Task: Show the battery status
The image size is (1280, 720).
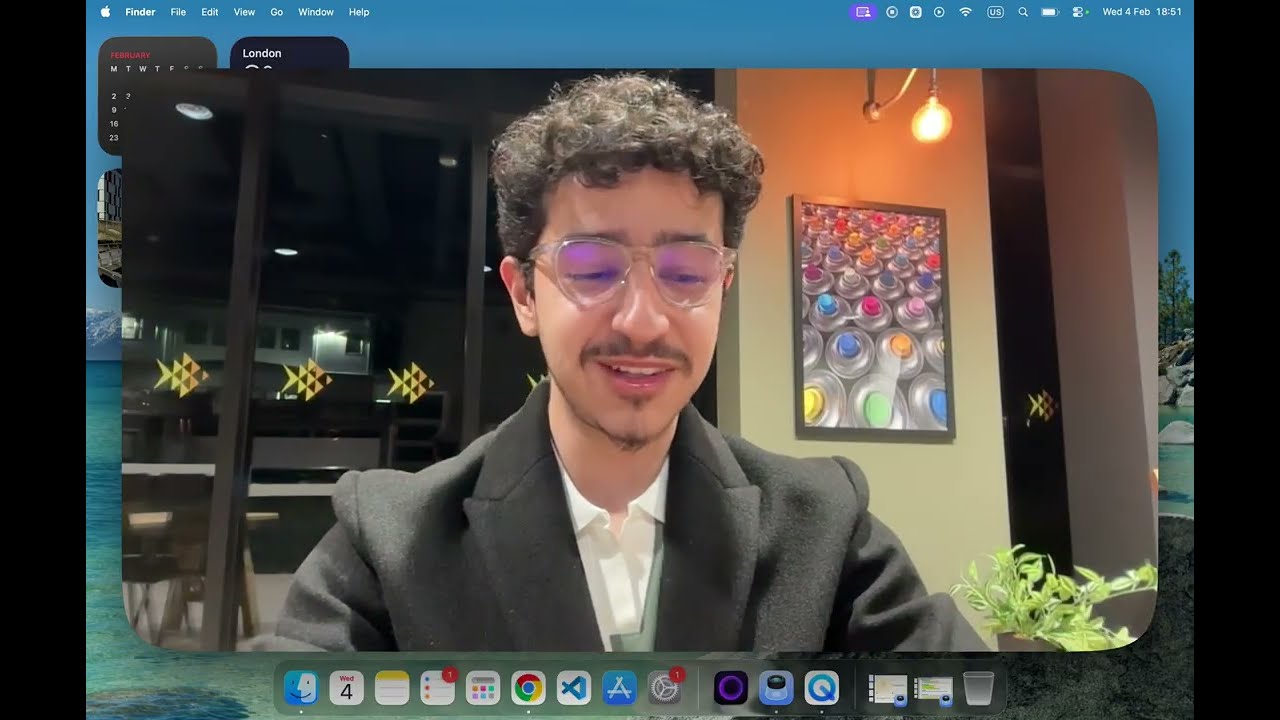Action: (x=1050, y=12)
